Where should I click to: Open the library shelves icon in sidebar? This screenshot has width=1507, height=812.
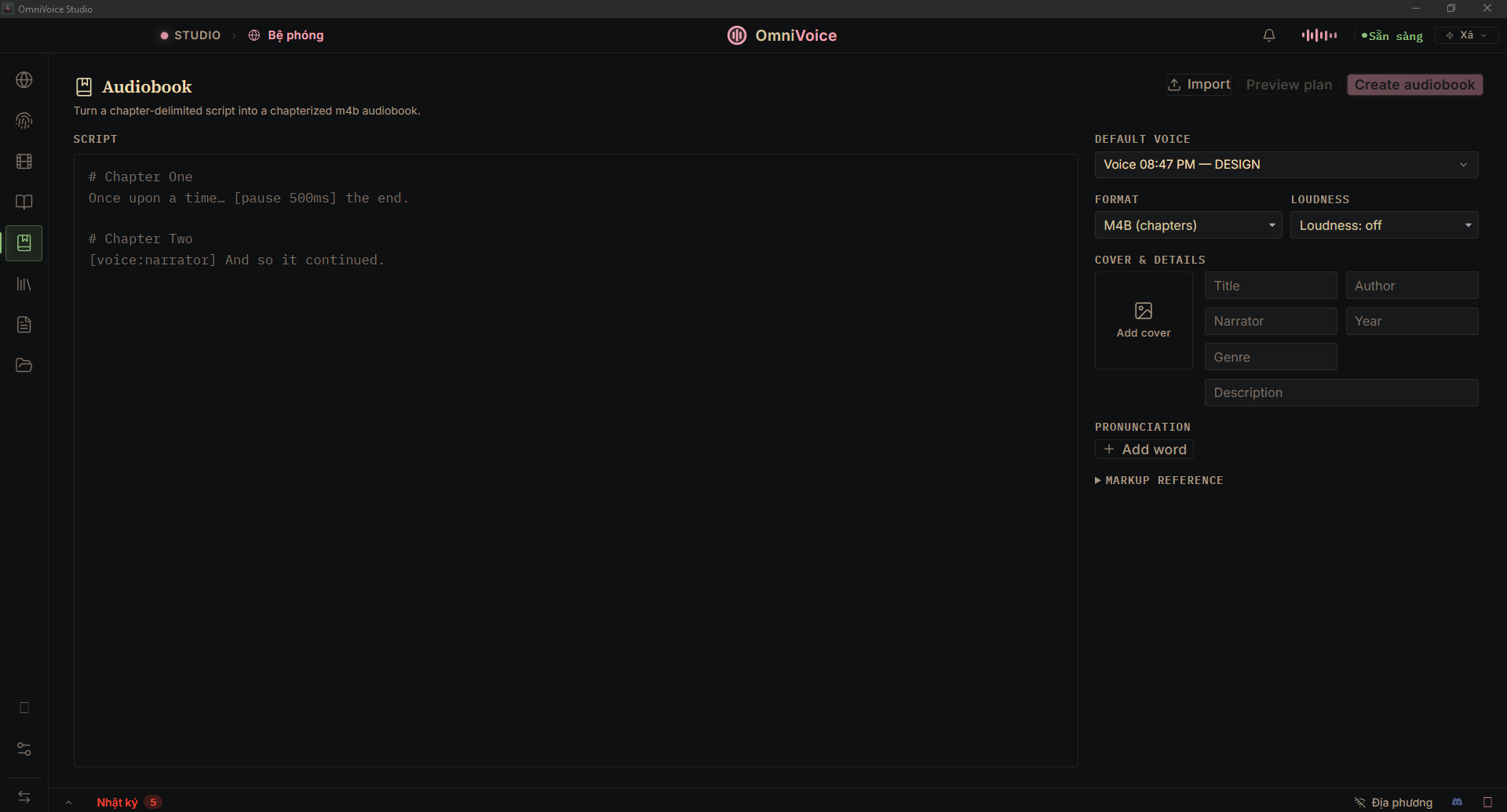pyautogui.click(x=24, y=284)
